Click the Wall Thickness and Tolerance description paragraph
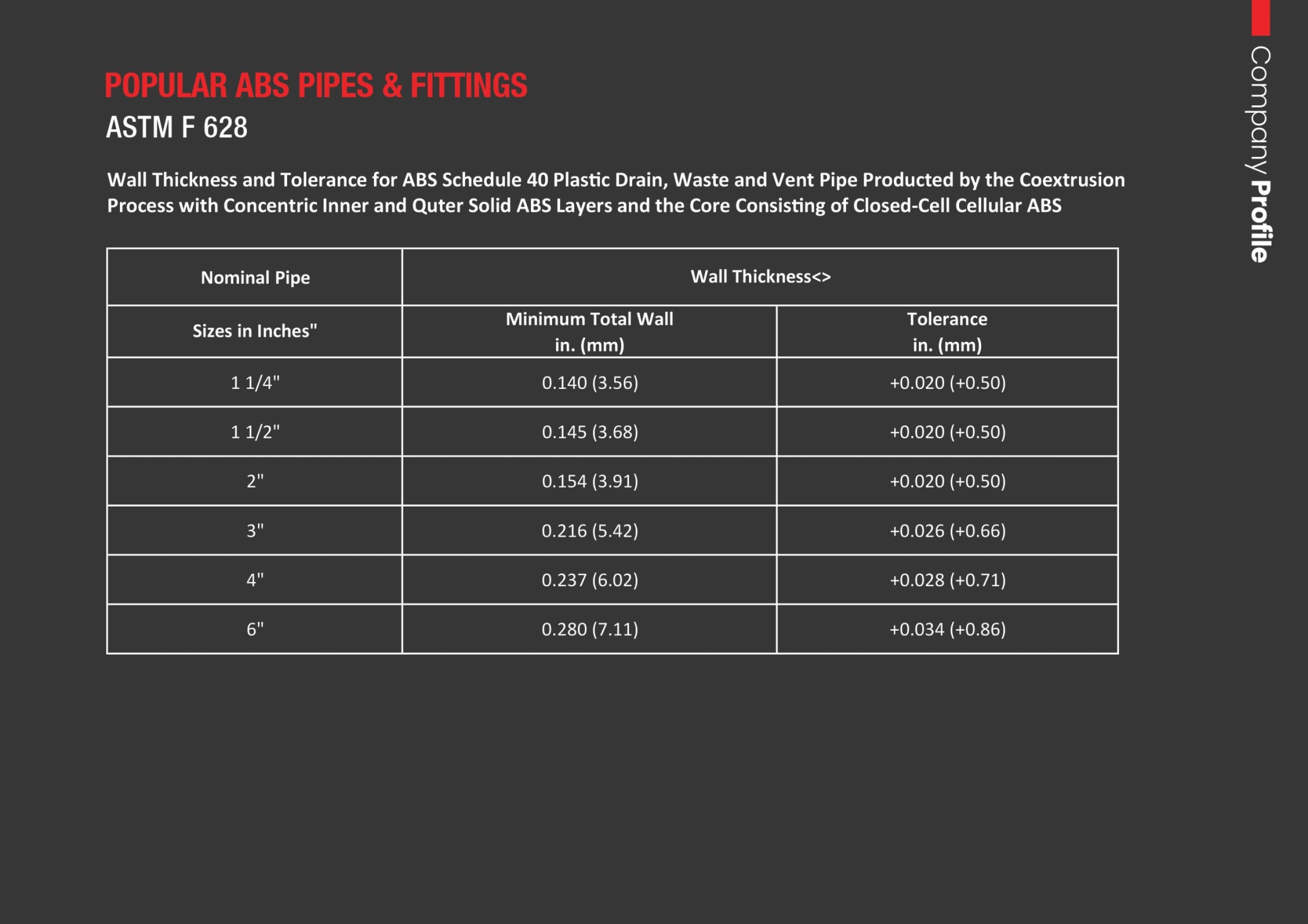1308x924 pixels. (615, 193)
